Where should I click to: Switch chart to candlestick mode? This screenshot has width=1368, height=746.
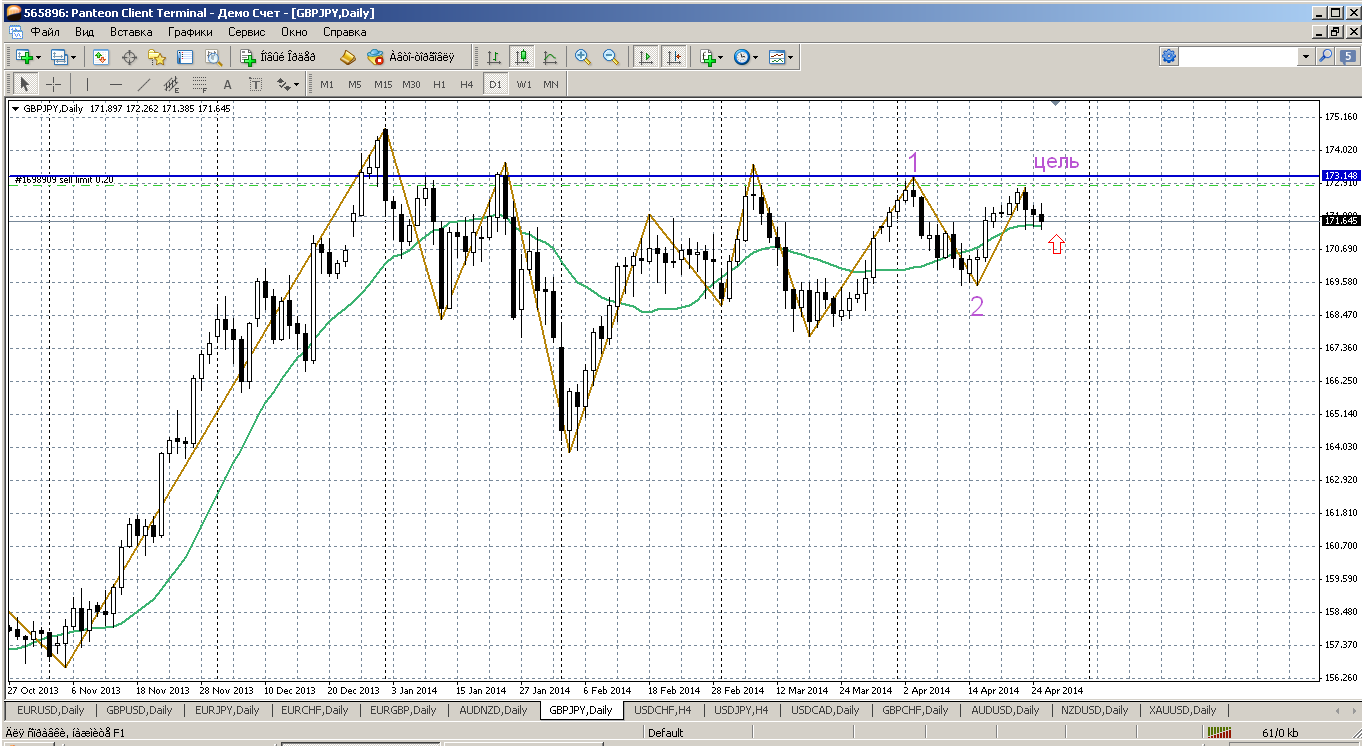(x=521, y=58)
